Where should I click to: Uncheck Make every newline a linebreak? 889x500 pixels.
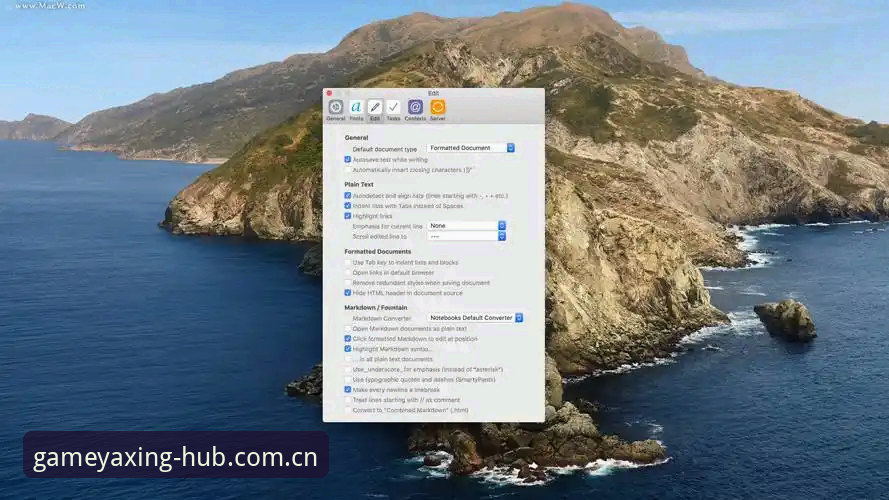point(348,390)
